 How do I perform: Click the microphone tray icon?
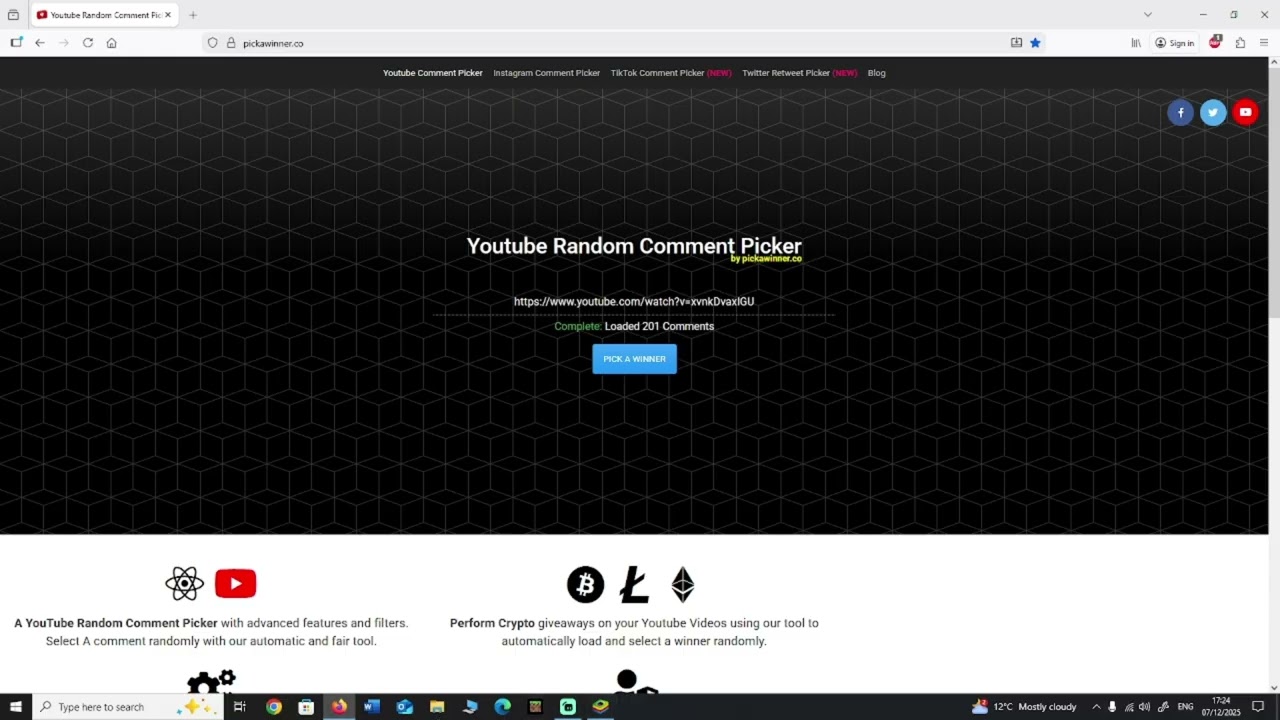click(1112, 707)
